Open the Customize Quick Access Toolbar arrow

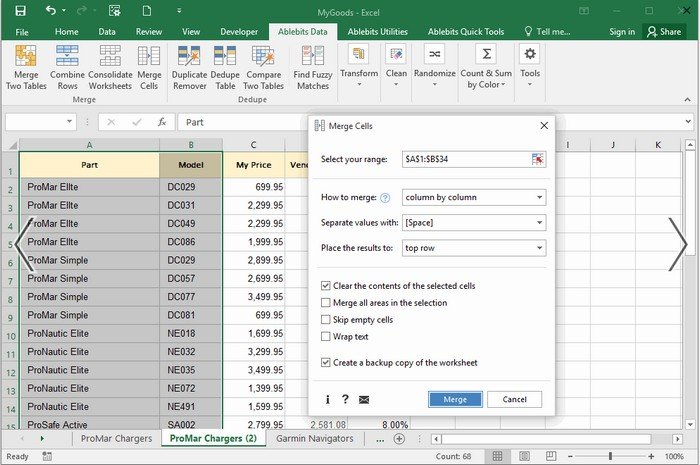179,11
